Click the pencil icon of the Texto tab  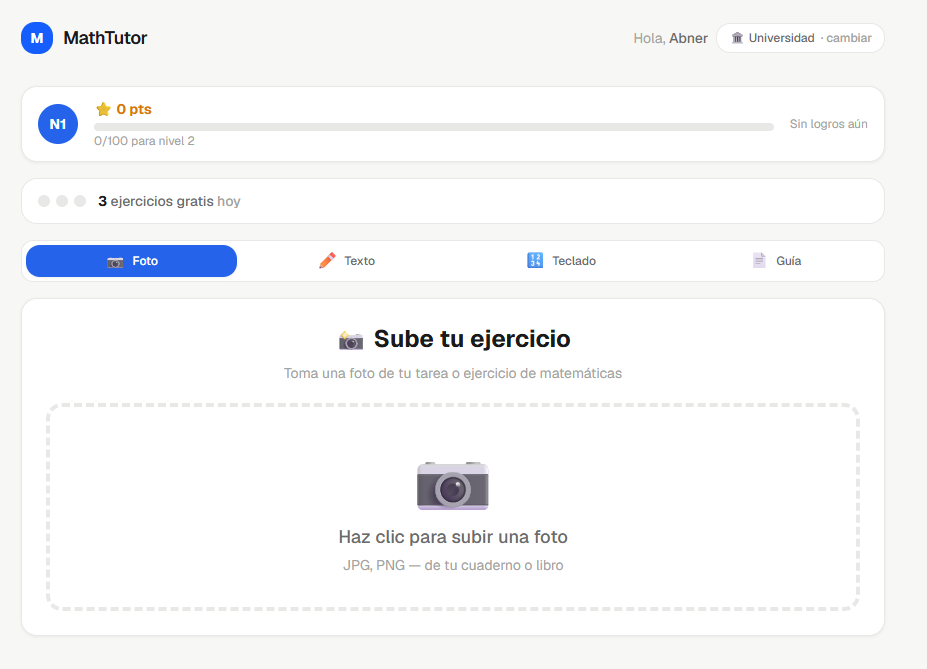[327, 261]
